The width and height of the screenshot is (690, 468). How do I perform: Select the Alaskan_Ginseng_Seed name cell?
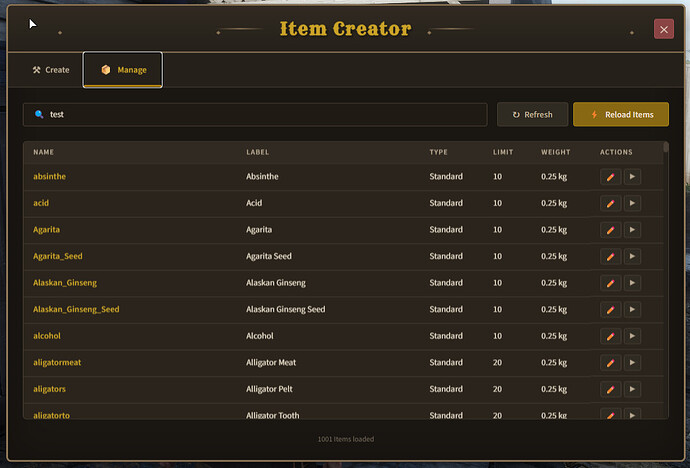pyautogui.click(x=76, y=309)
